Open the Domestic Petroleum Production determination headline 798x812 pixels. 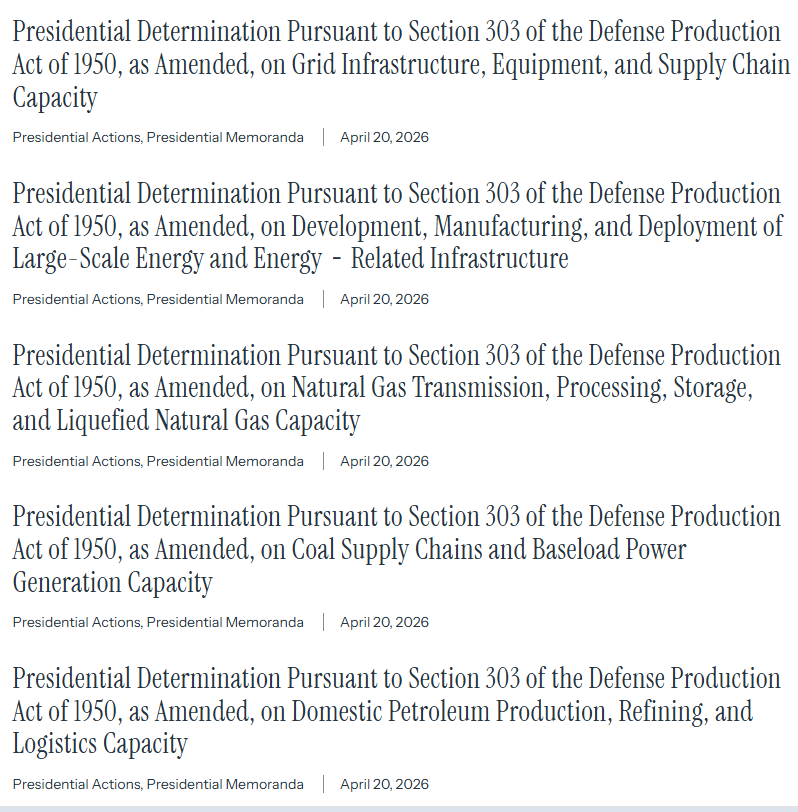(x=397, y=711)
